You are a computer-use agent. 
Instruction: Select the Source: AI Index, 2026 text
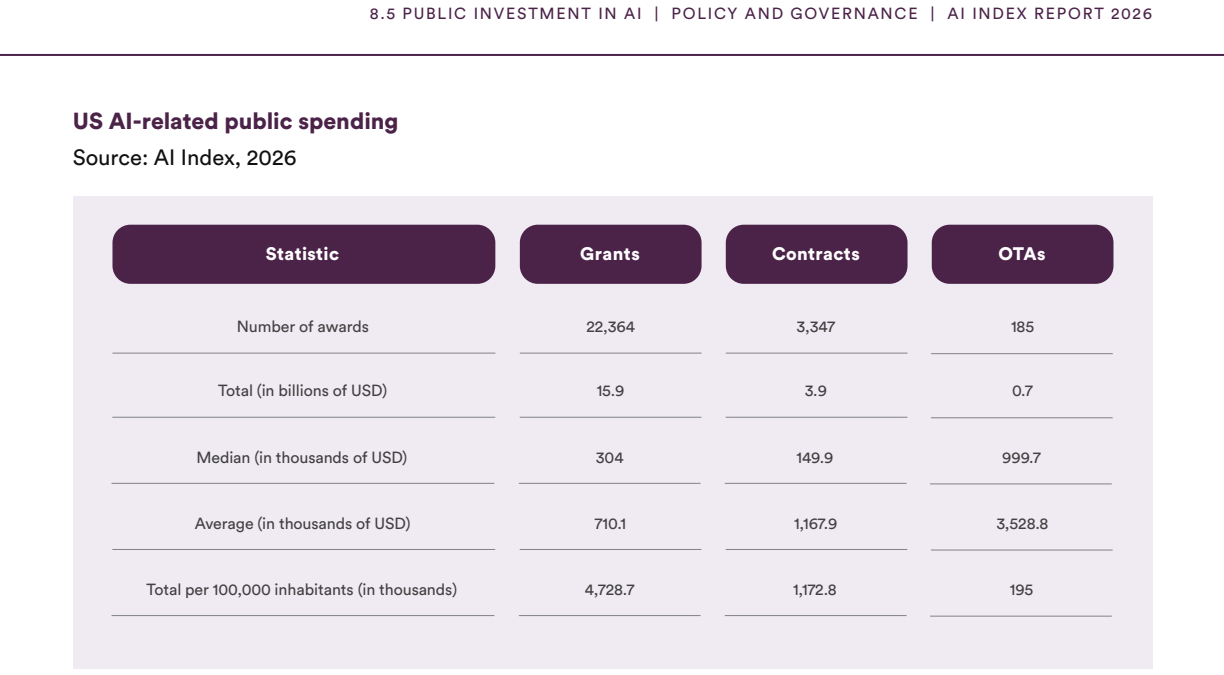[185, 158]
